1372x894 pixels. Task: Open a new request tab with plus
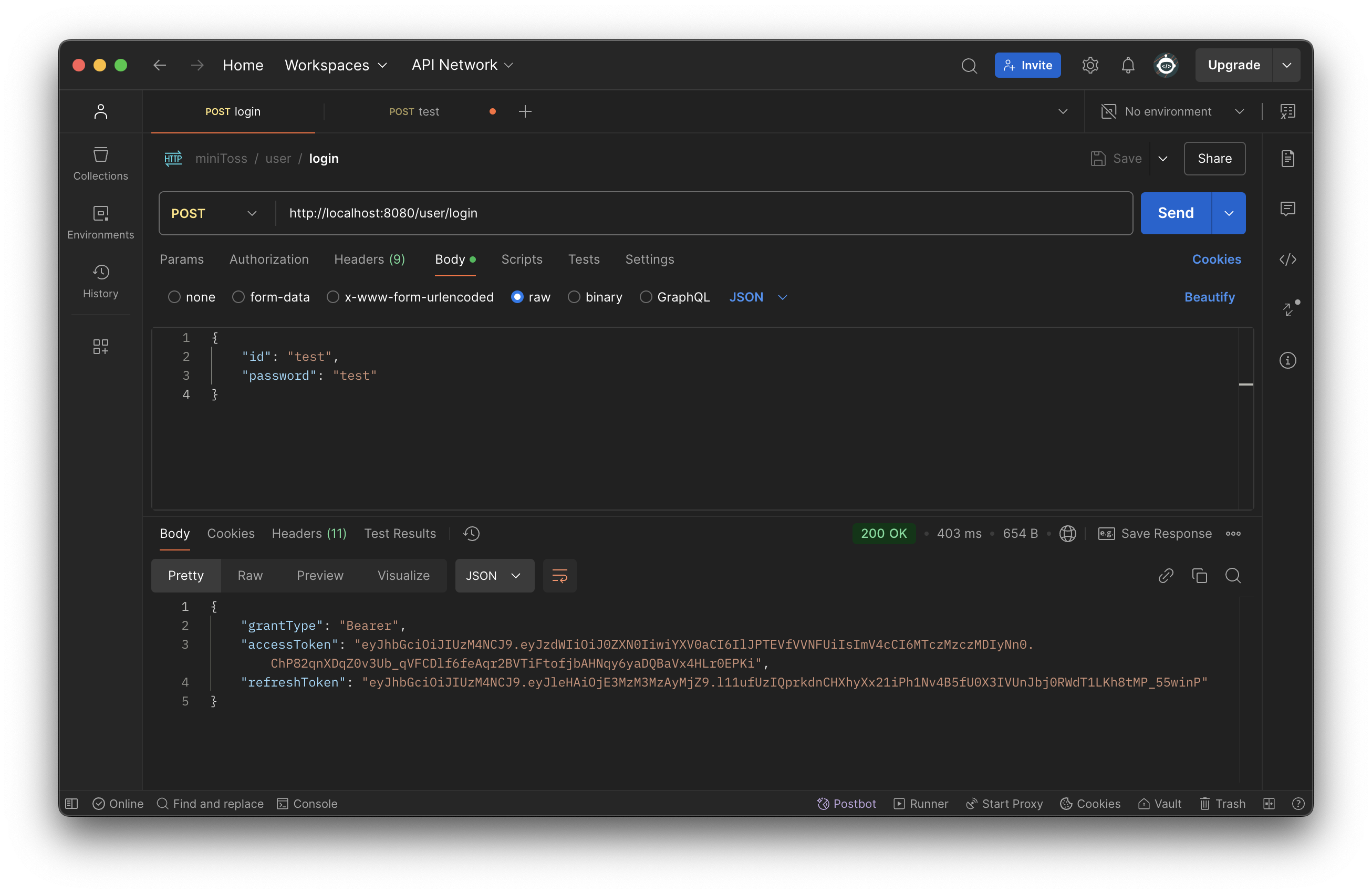525,111
